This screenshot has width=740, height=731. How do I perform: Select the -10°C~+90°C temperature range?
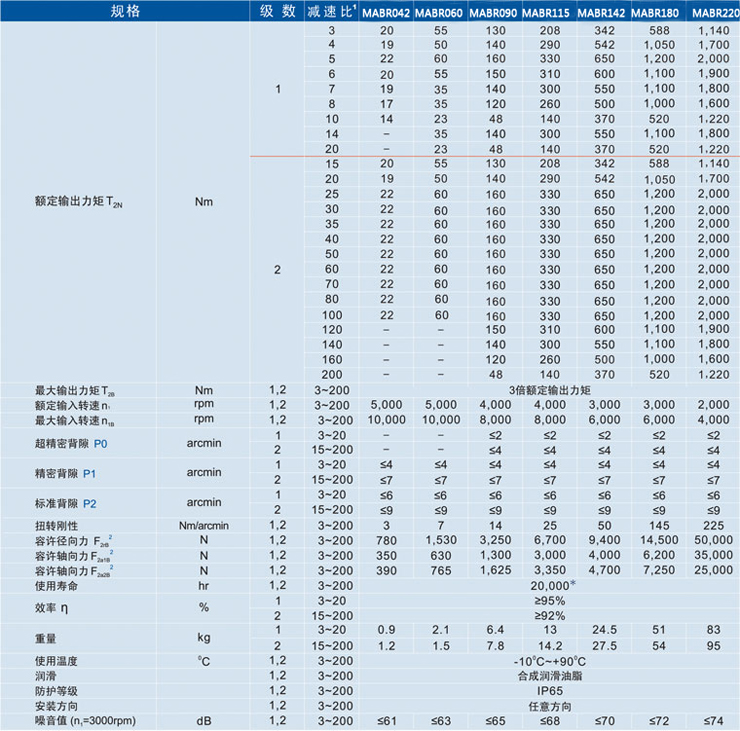point(548,661)
